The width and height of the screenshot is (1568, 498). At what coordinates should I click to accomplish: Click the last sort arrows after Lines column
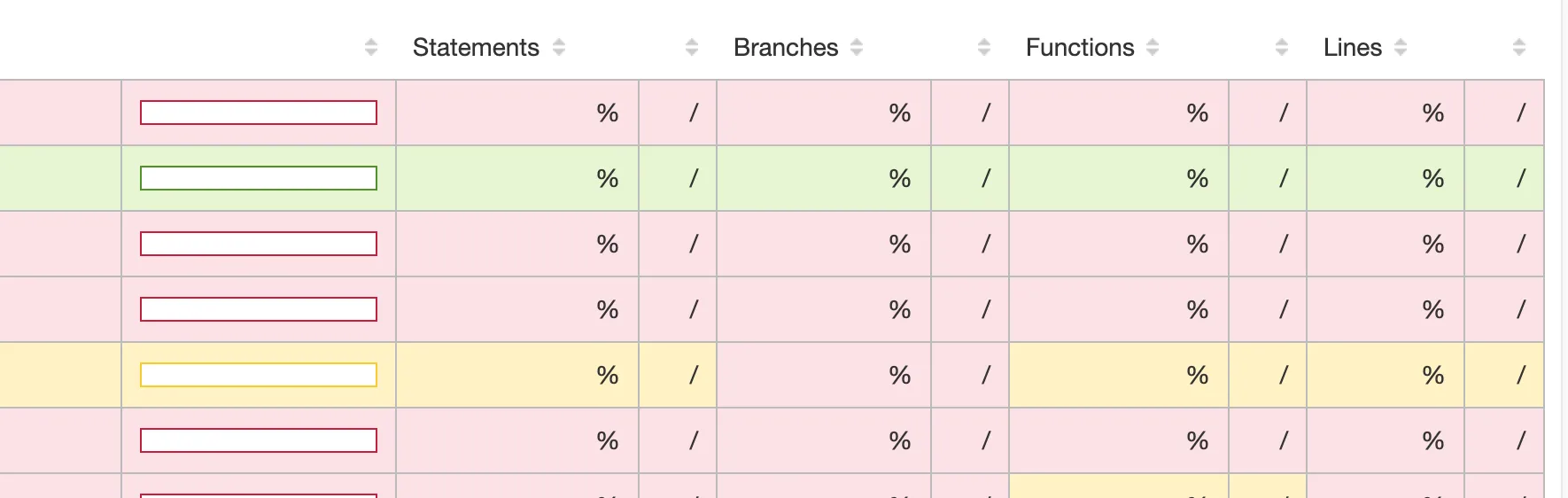[x=1519, y=47]
